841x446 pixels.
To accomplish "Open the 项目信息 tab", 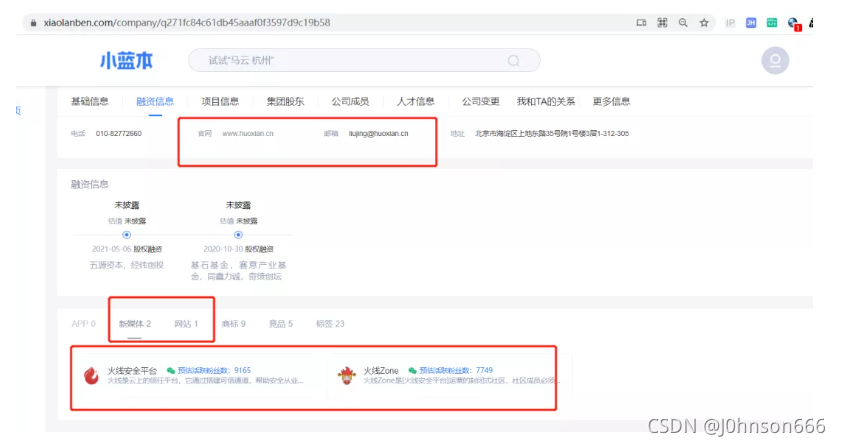I will click(220, 101).
